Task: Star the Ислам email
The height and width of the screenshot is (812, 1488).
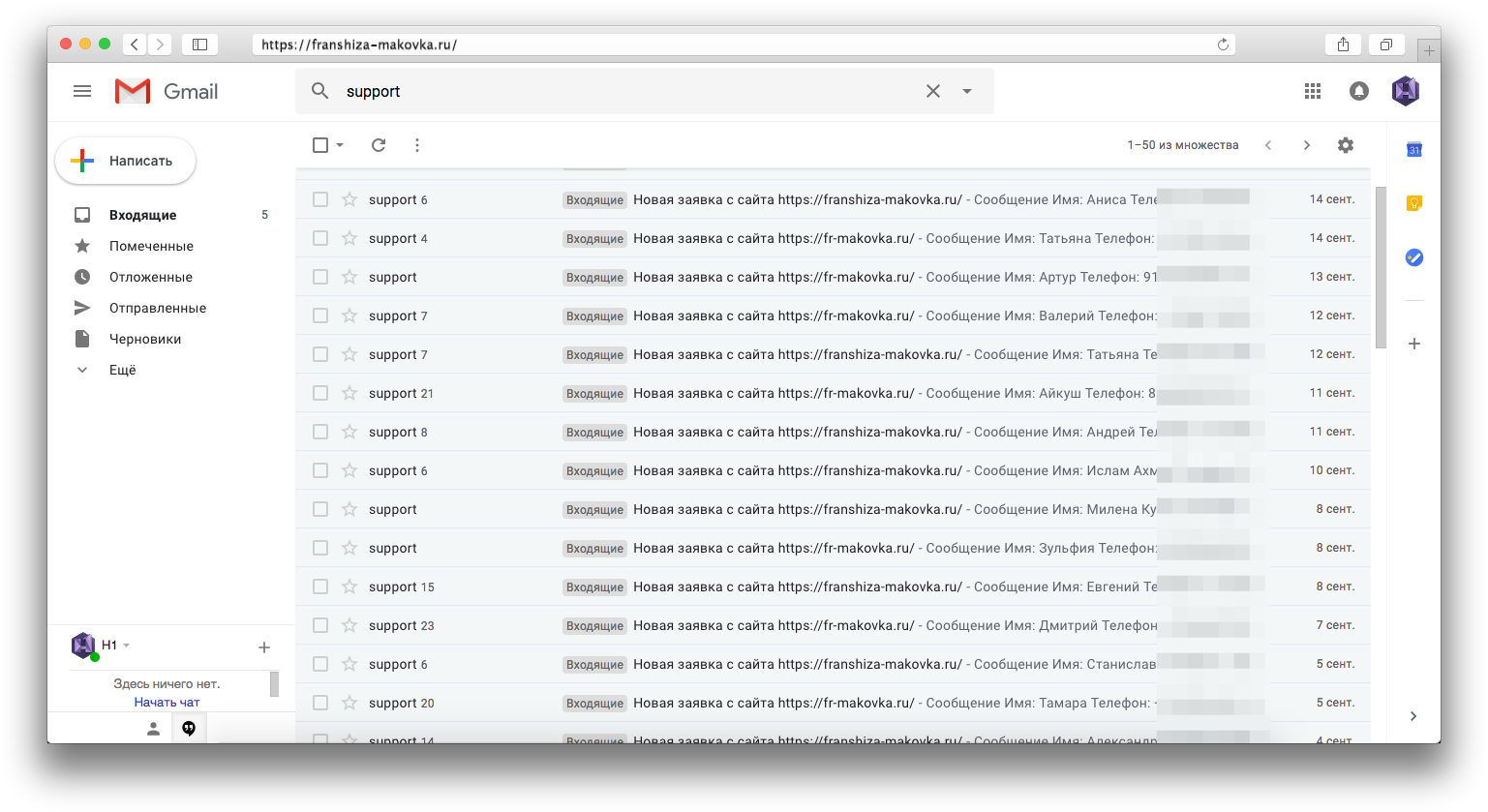Action: click(x=349, y=470)
